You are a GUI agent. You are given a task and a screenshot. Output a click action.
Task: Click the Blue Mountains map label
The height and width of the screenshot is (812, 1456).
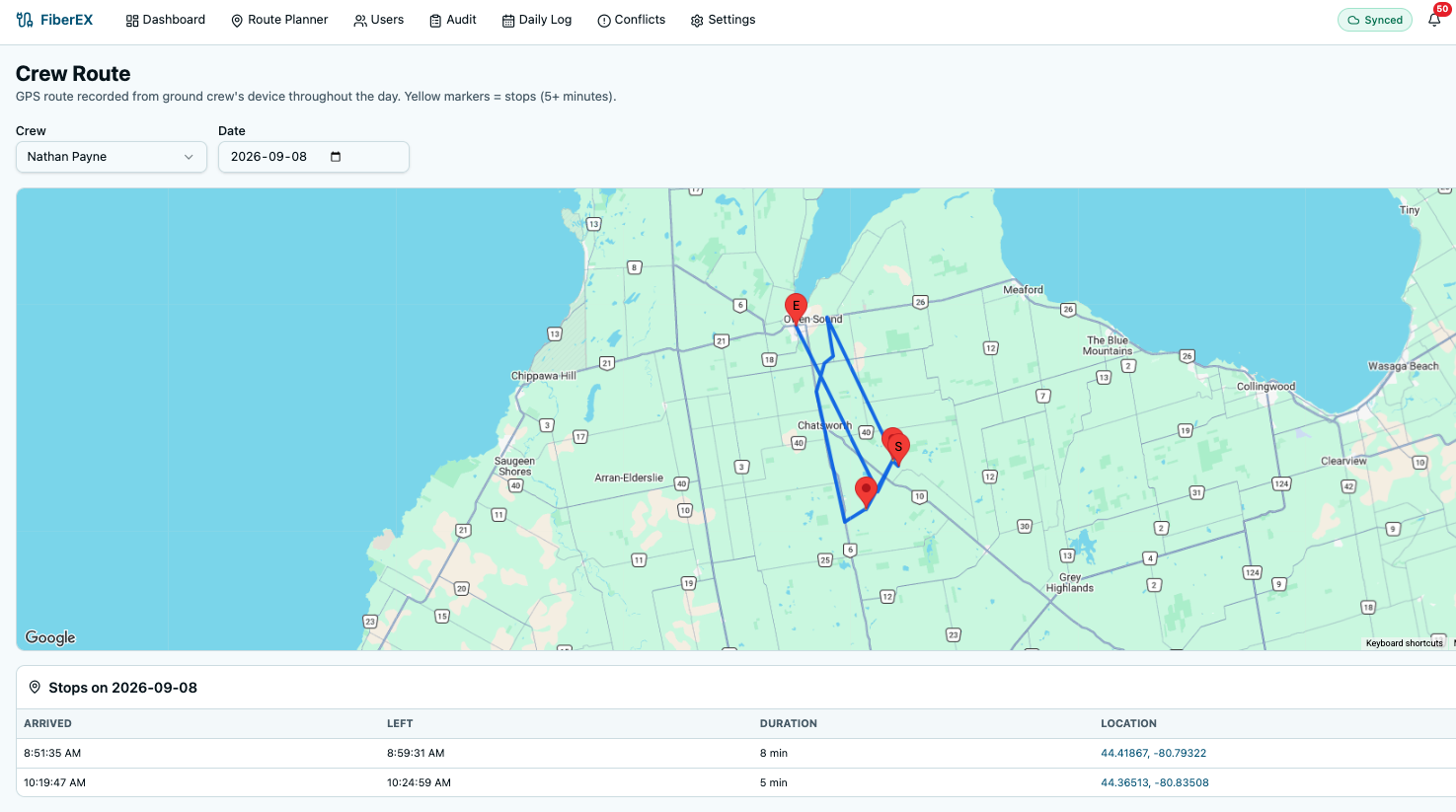click(1108, 345)
